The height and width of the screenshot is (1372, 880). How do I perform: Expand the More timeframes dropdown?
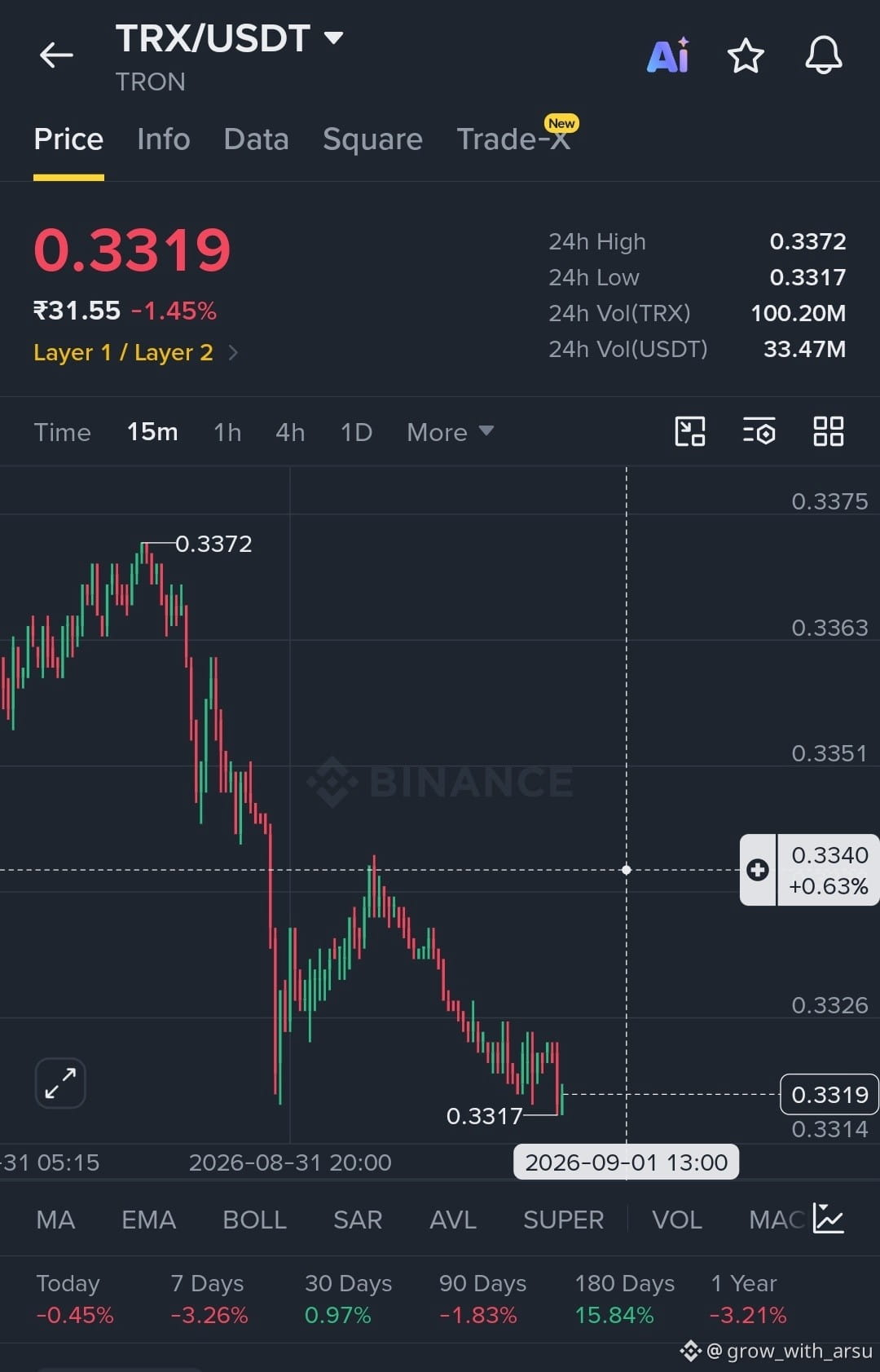pyautogui.click(x=451, y=432)
